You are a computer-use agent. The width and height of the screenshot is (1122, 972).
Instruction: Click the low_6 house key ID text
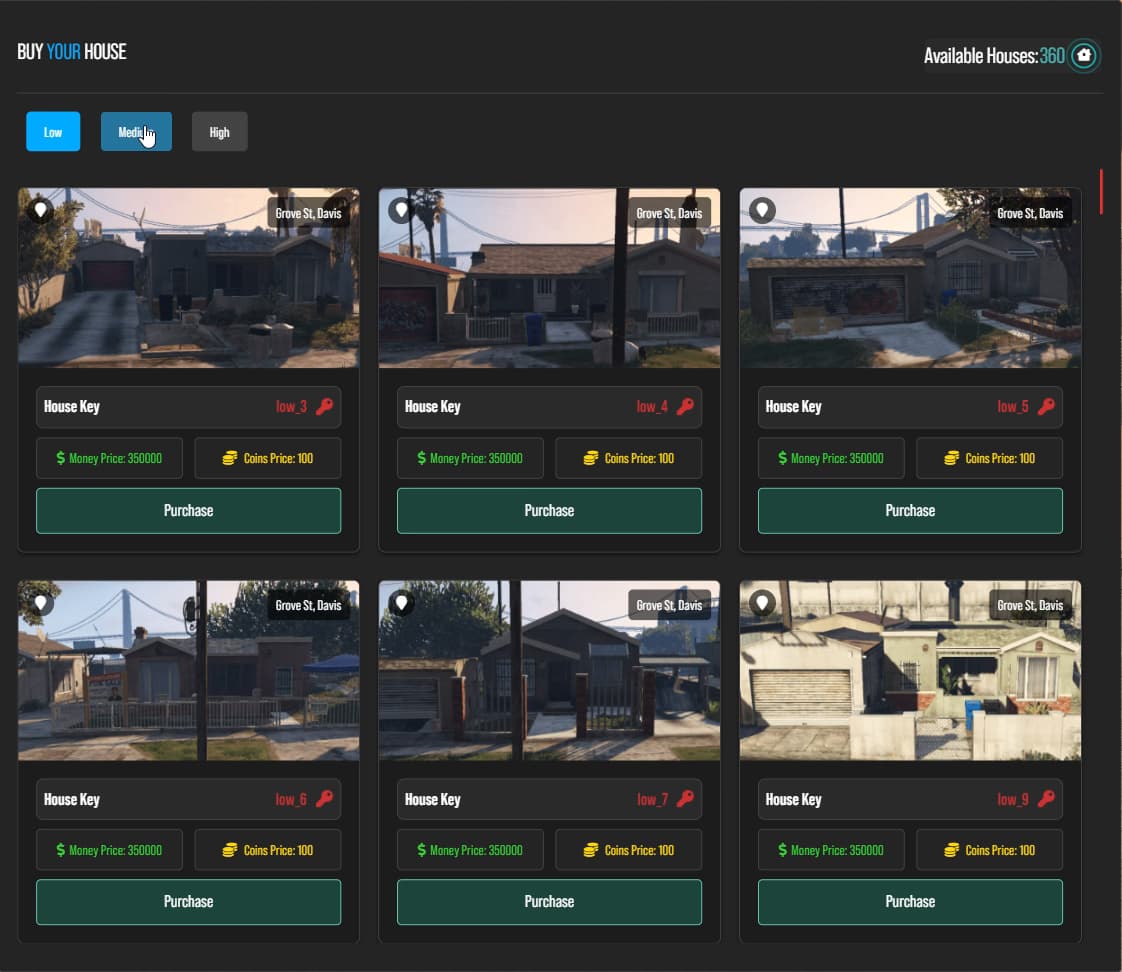coord(291,799)
